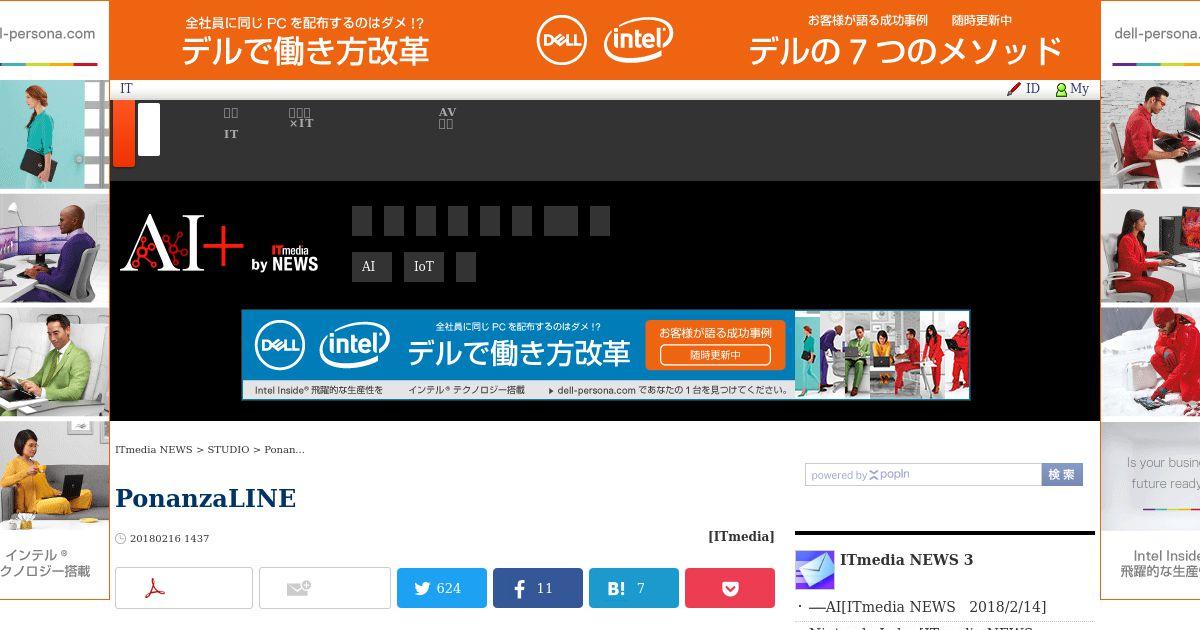Open ITmedia NEWS breadcrumb link
This screenshot has height=630, width=1200.
[x=154, y=449]
